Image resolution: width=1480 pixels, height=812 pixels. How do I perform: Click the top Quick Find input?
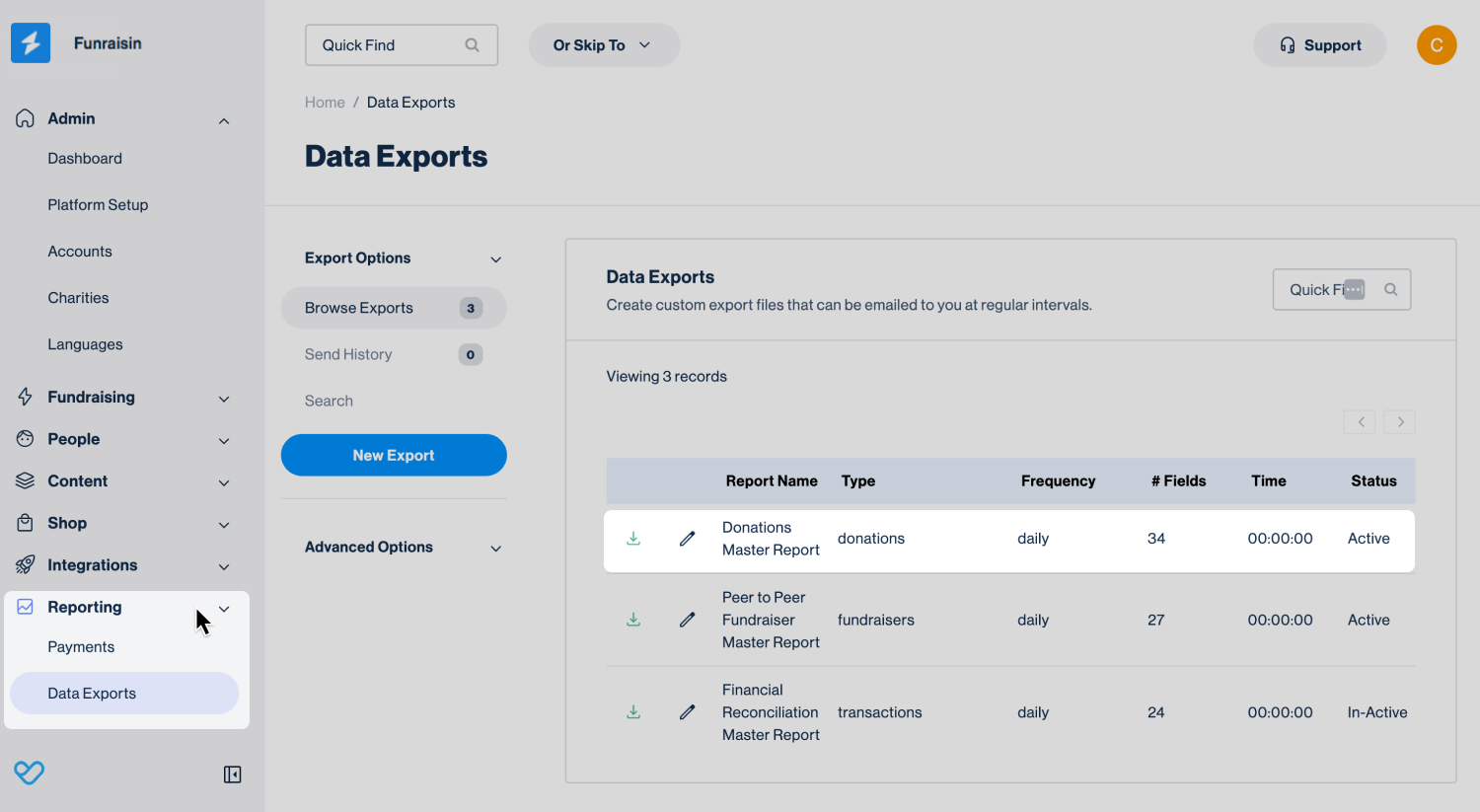point(402,45)
